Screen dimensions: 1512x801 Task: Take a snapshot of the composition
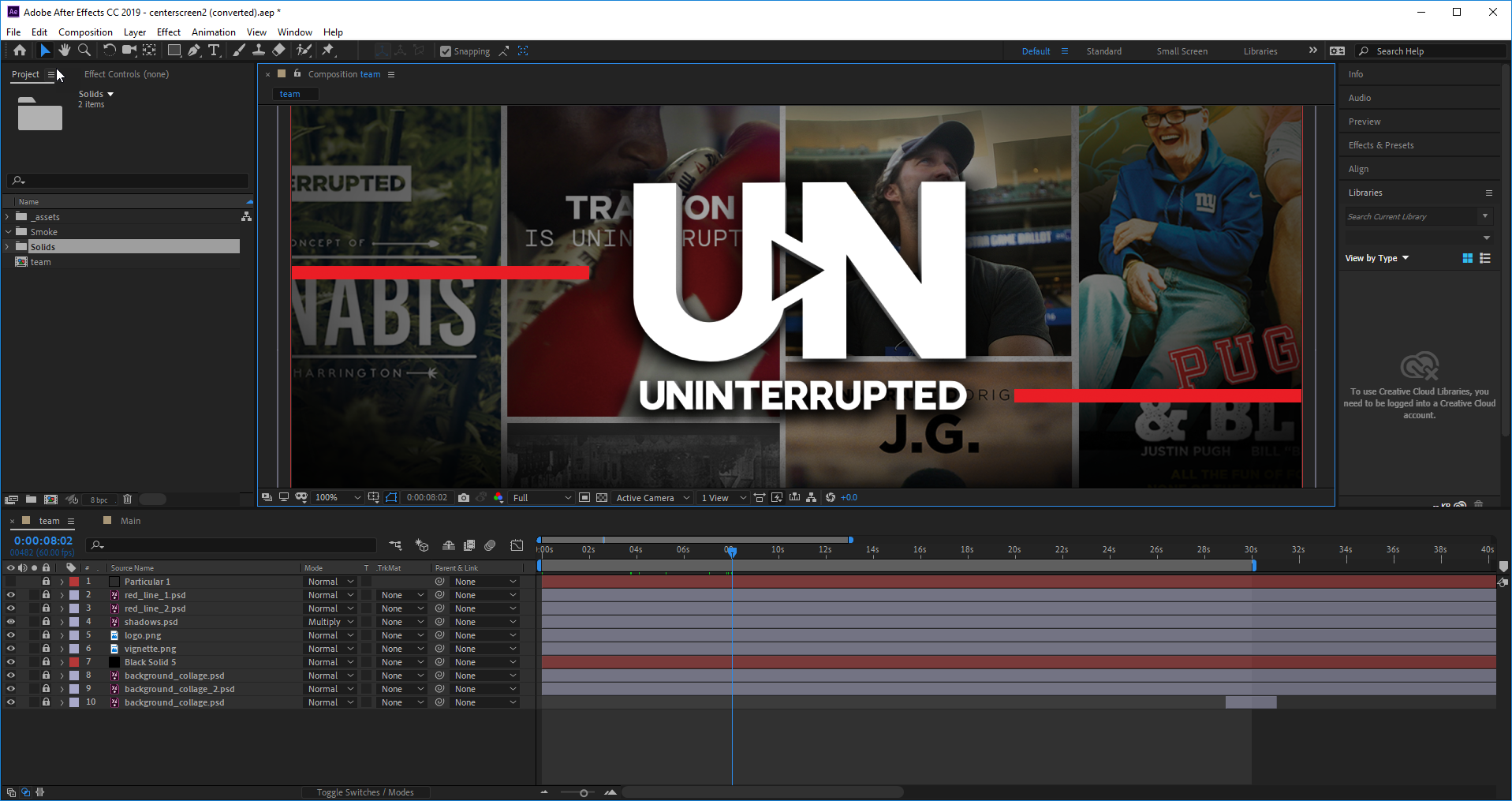coord(464,497)
